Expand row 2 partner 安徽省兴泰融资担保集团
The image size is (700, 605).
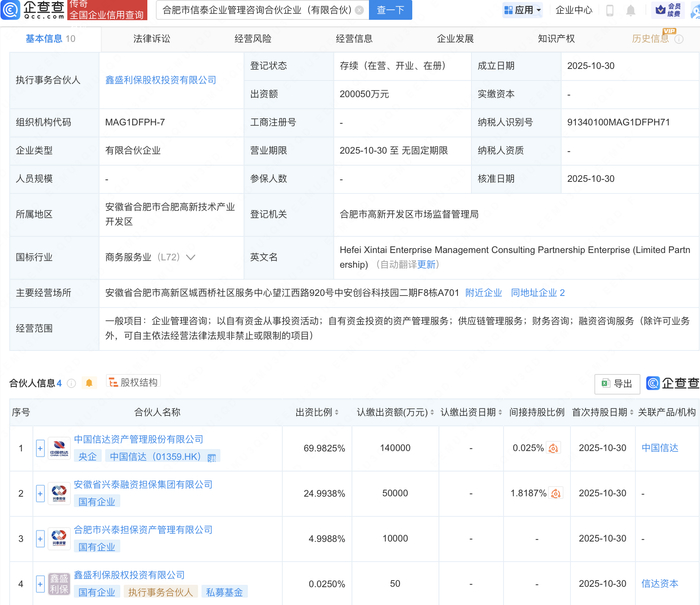pyautogui.click(x=40, y=492)
